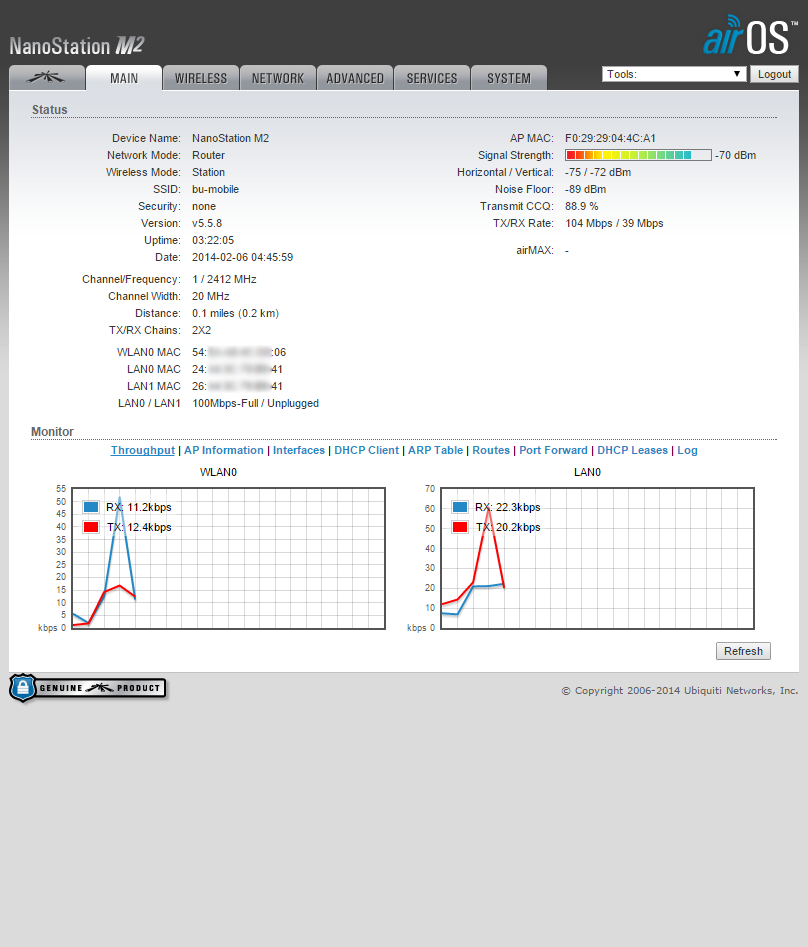The image size is (808, 947).
Task: Select TX/RX rate 104 Mbps / 39 Mbps
Action: point(614,223)
